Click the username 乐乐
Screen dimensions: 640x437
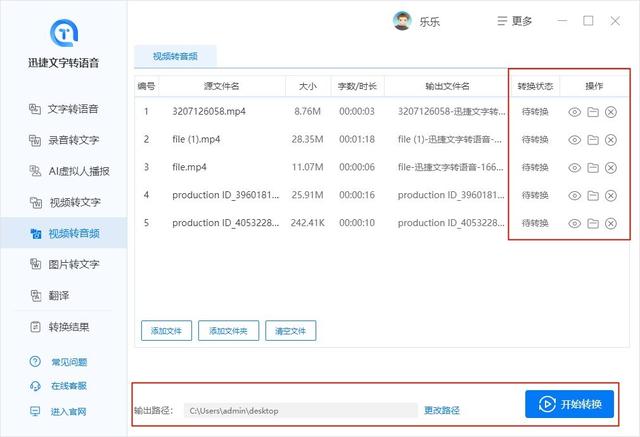tap(429, 22)
